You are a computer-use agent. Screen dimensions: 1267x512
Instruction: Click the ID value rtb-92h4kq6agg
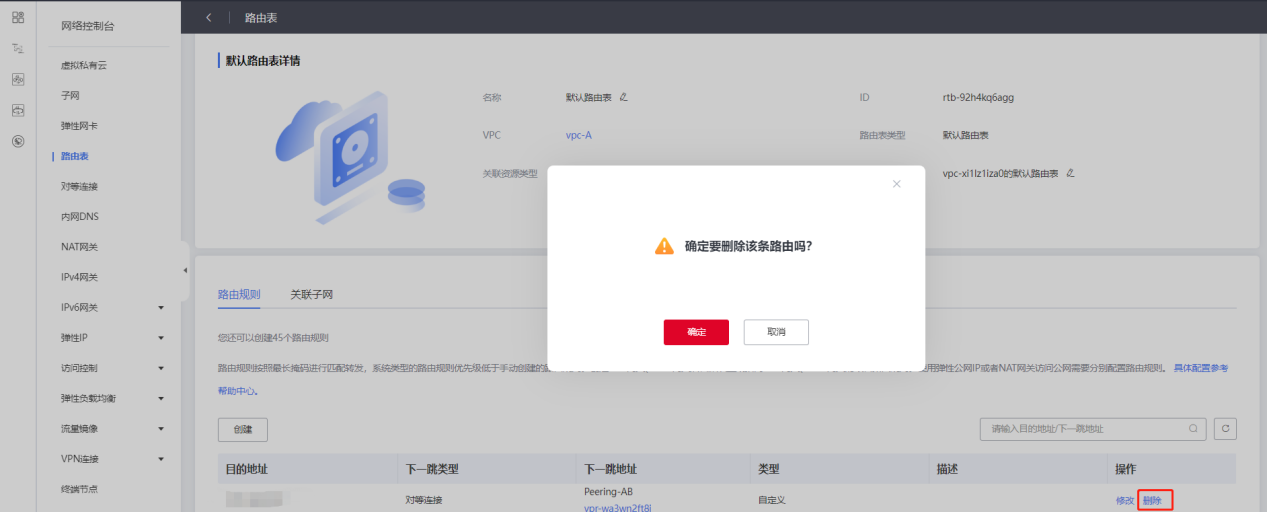[x=978, y=97]
